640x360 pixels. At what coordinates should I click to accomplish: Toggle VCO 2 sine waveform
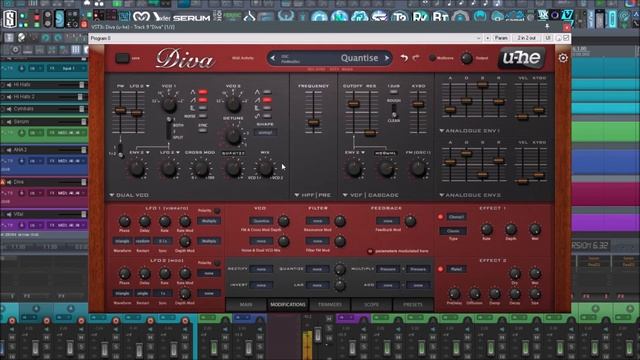pyautogui.click(x=267, y=116)
